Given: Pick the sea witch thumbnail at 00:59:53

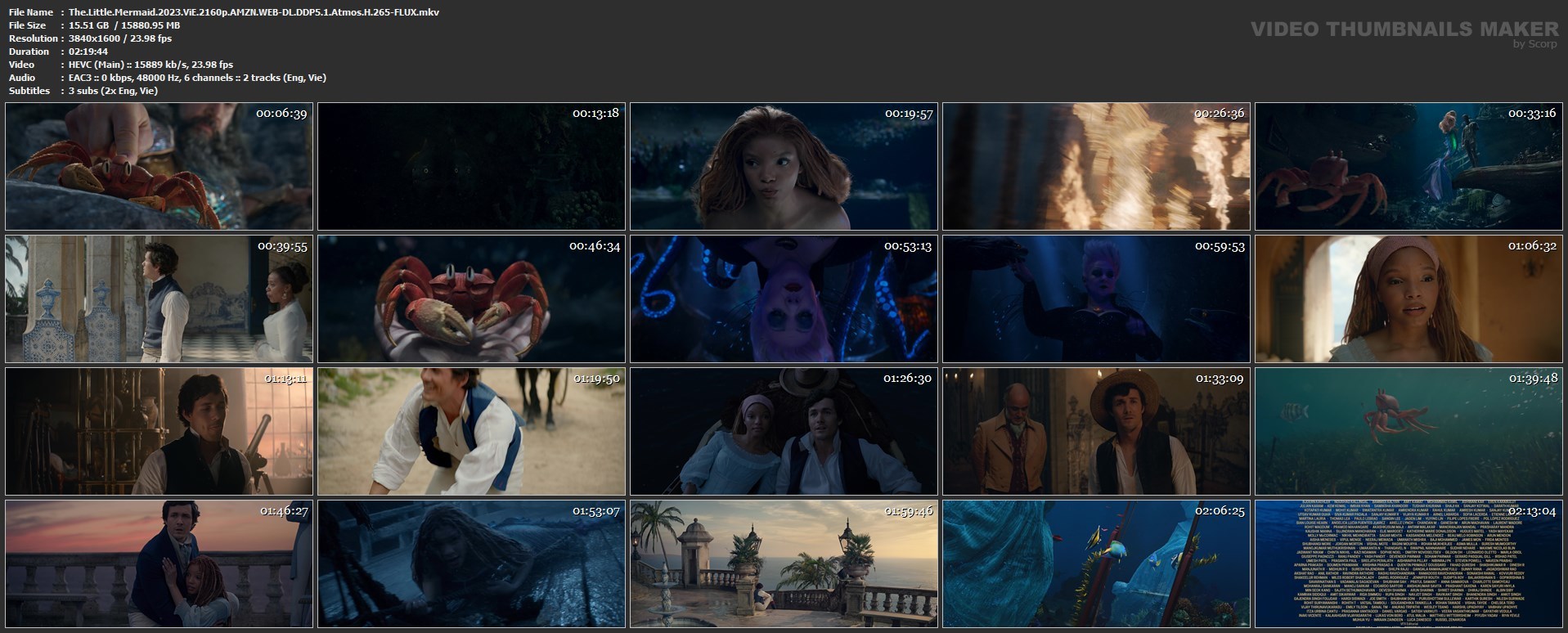Looking at the screenshot, I should pyautogui.click(x=1096, y=299).
